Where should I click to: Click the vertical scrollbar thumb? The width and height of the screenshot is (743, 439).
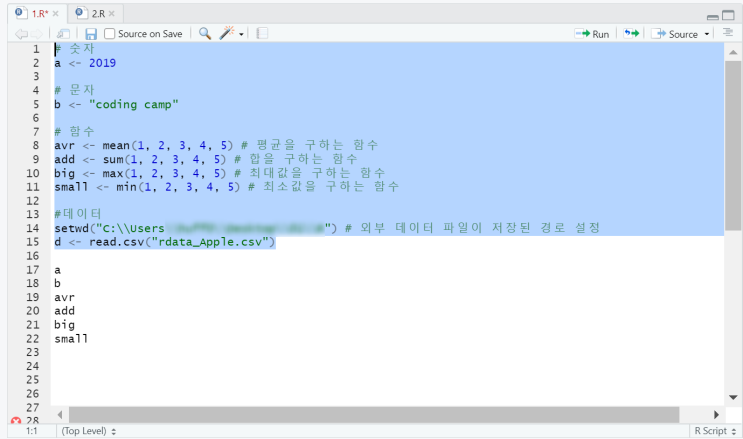click(733, 146)
